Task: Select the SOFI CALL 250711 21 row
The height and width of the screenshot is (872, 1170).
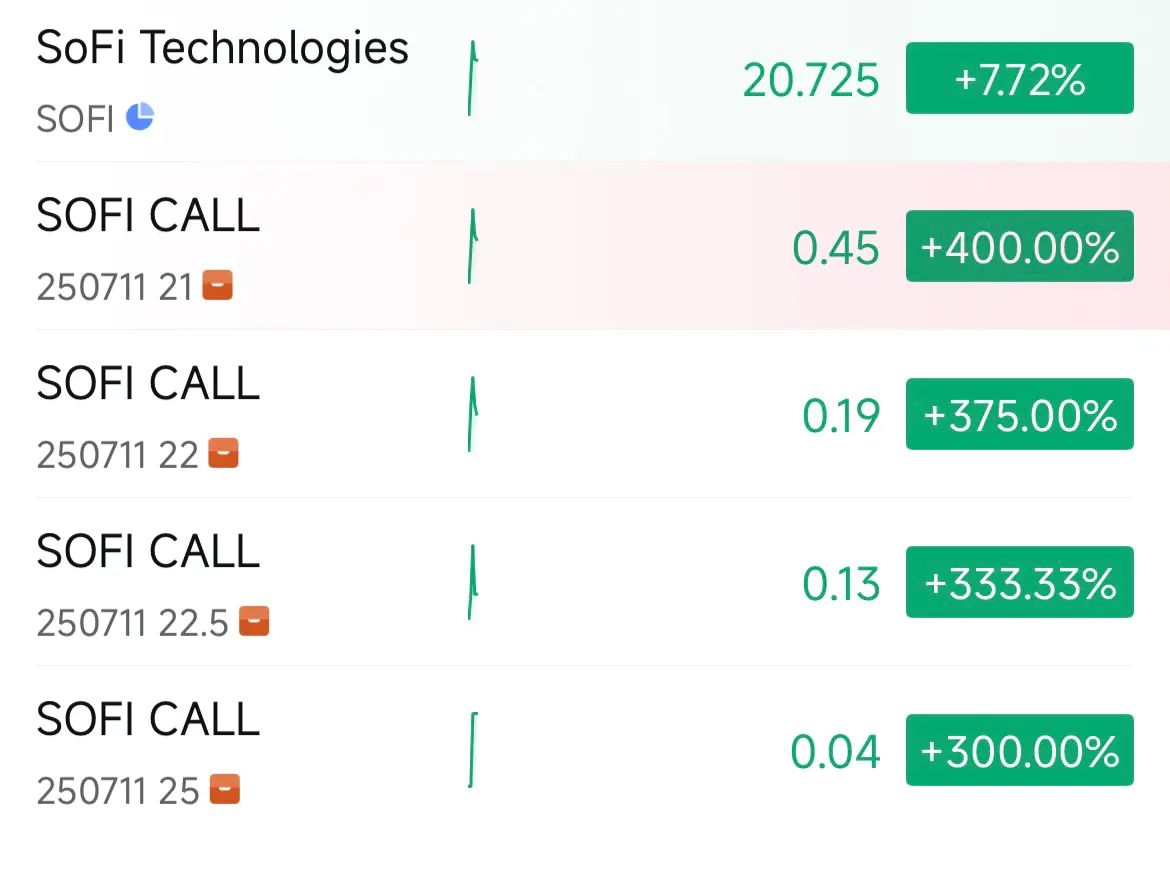Action: tap(585, 246)
